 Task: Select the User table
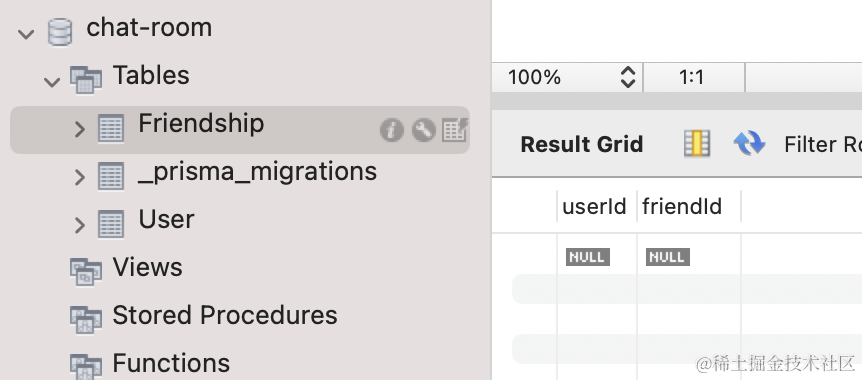[166, 219]
